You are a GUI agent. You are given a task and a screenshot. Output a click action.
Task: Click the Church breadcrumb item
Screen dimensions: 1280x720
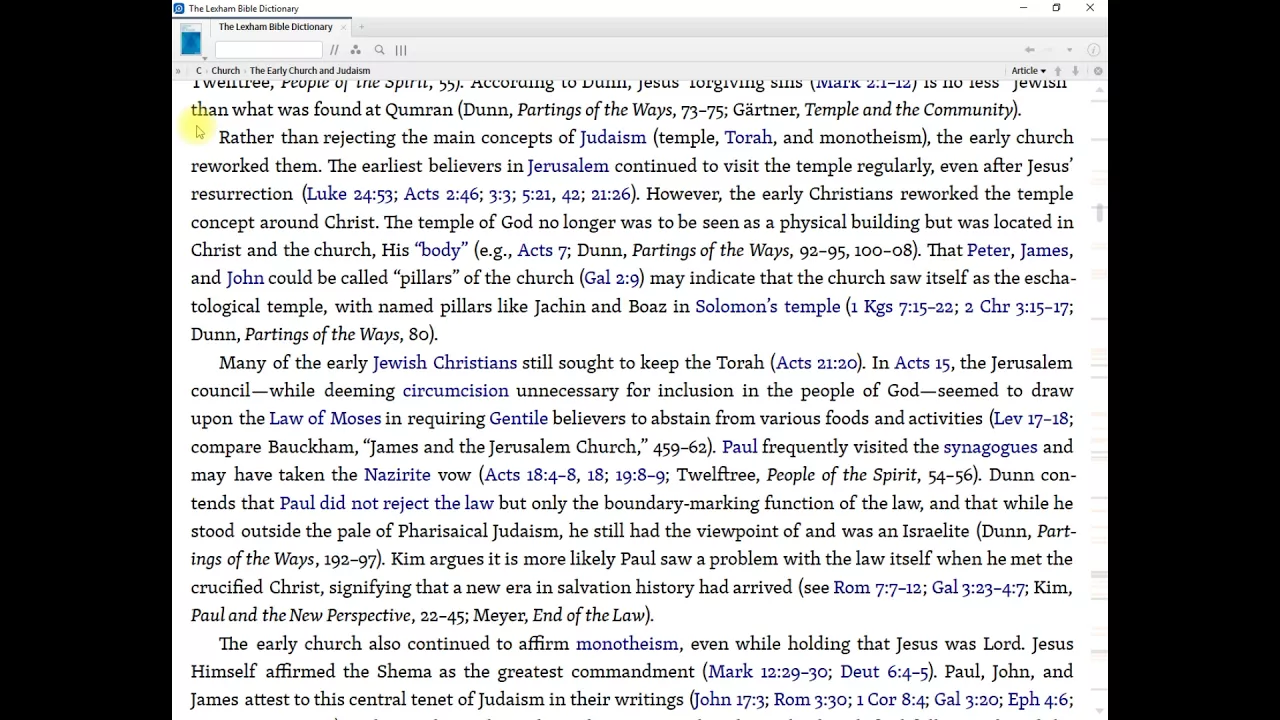225,71
